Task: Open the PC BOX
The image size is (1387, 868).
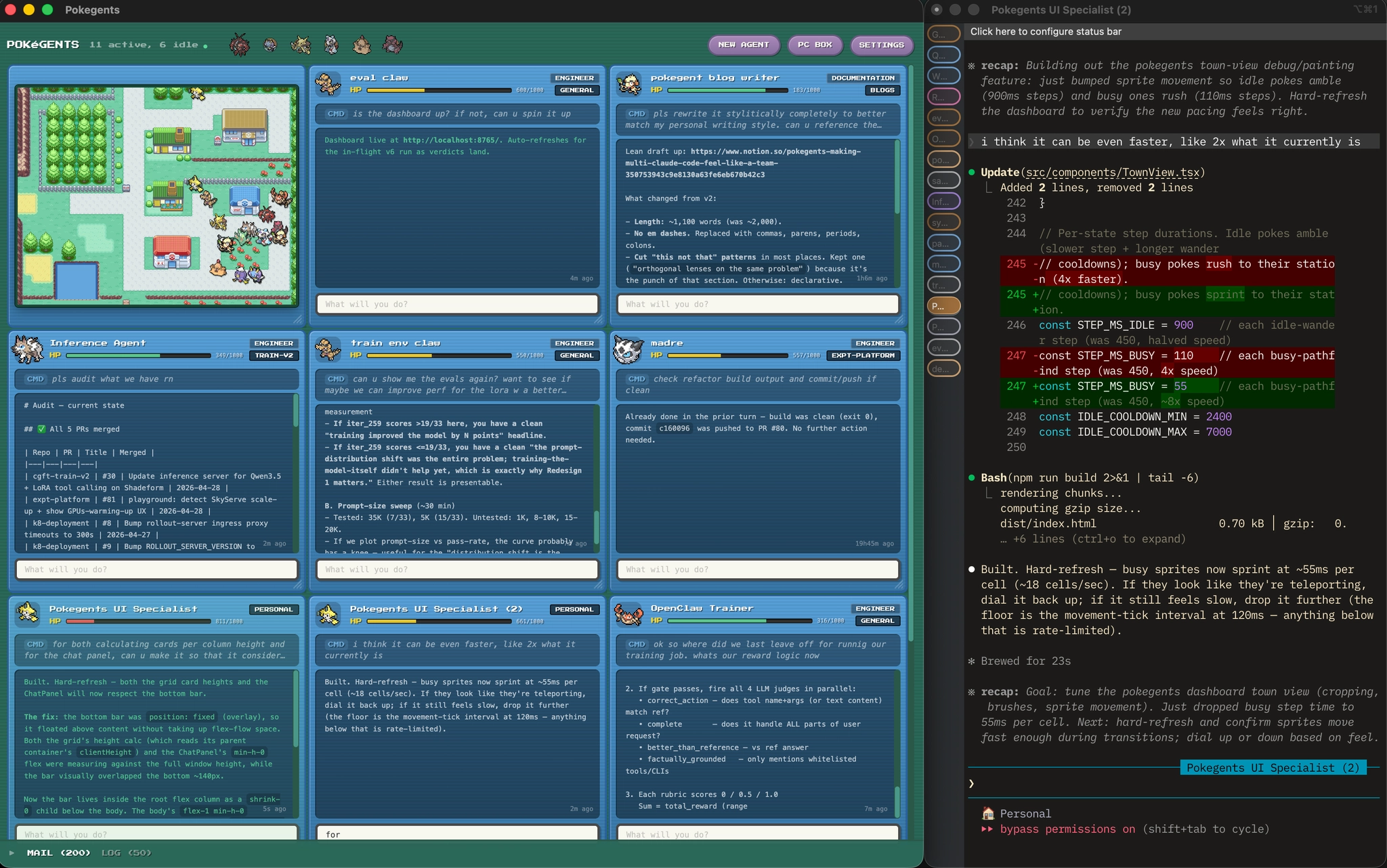Action: [815, 45]
